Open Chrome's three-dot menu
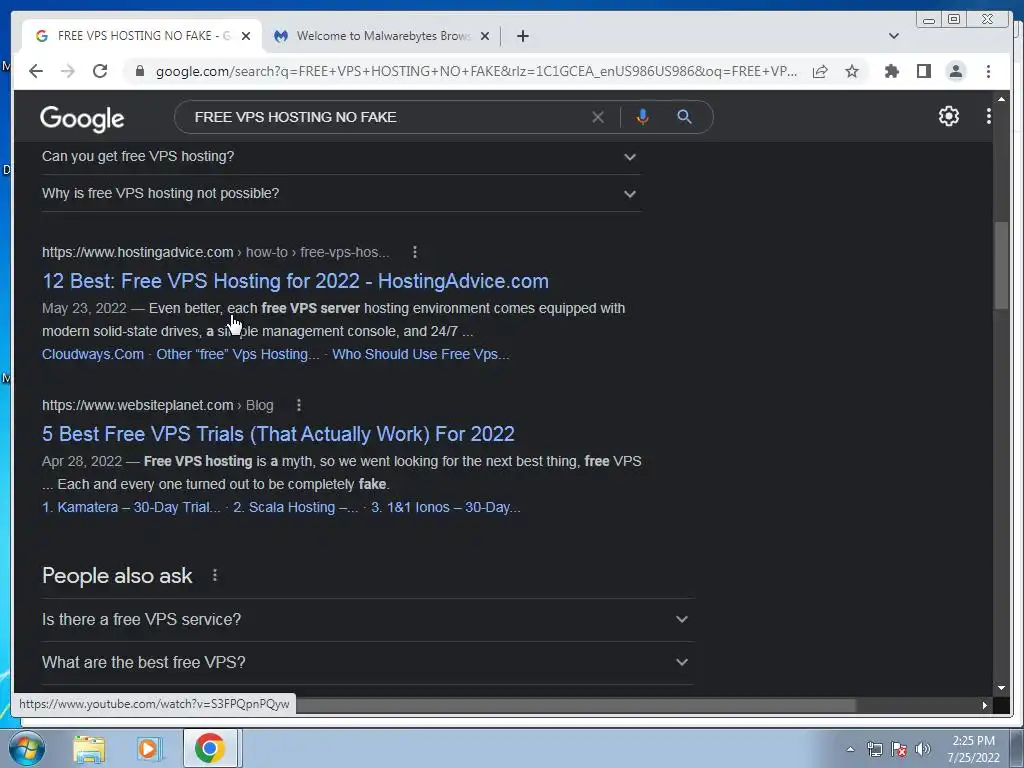This screenshot has height=768, width=1024. (988, 71)
